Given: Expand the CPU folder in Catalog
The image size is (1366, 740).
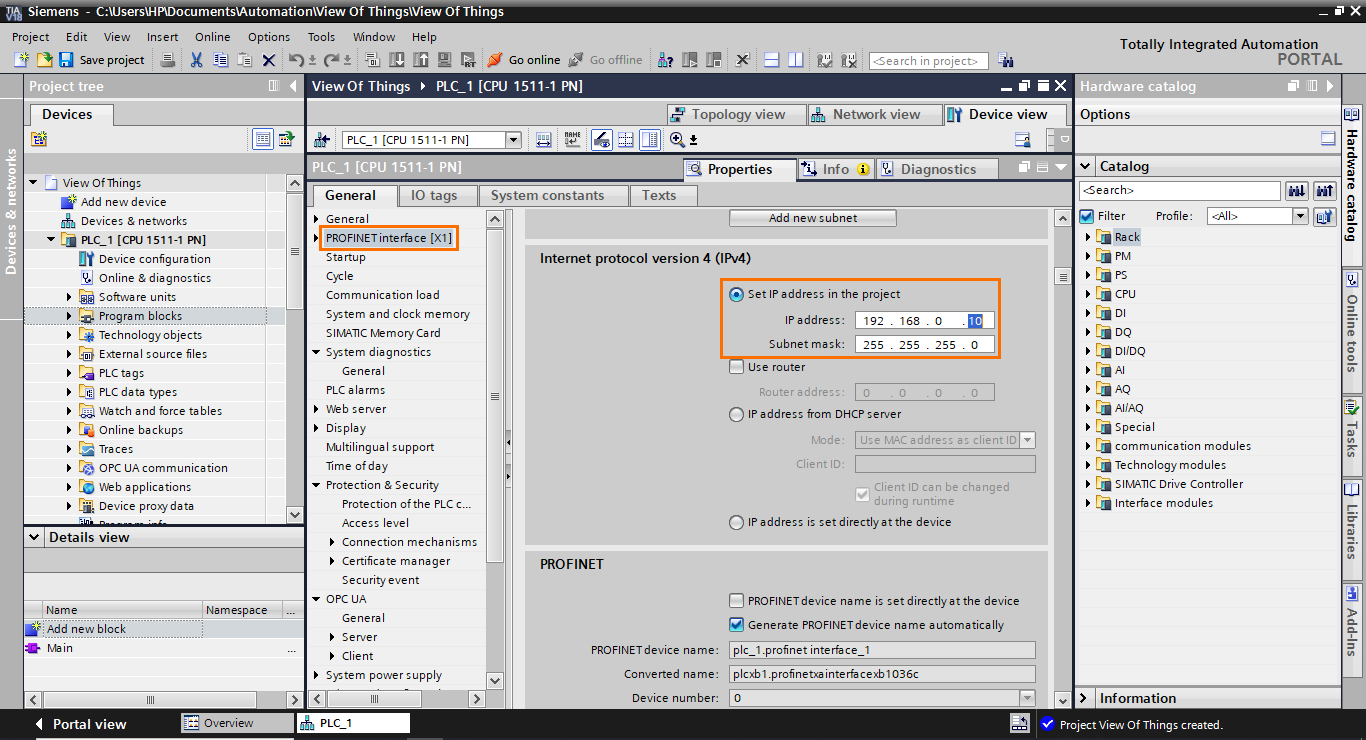Looking at the screenshot, I should click(1088, 294).
